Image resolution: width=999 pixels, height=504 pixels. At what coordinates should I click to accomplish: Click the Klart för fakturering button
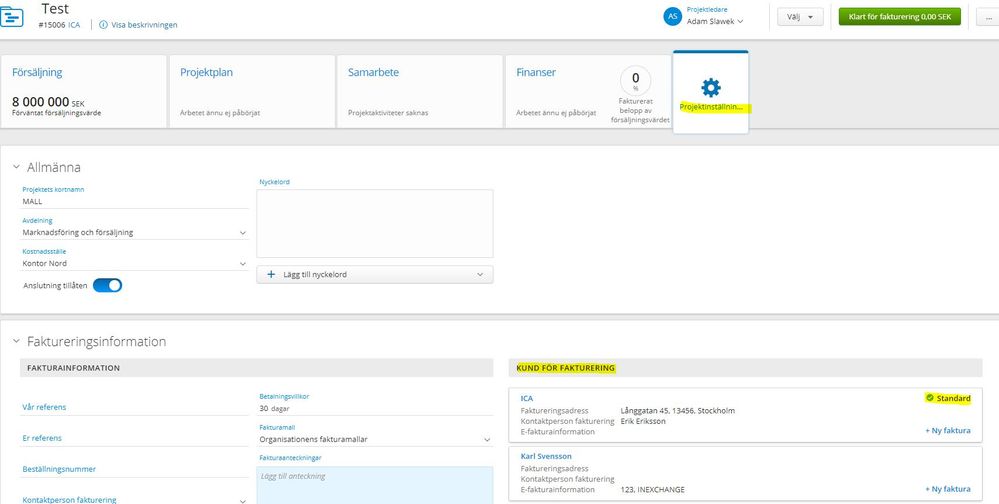[x=900, y=17]
